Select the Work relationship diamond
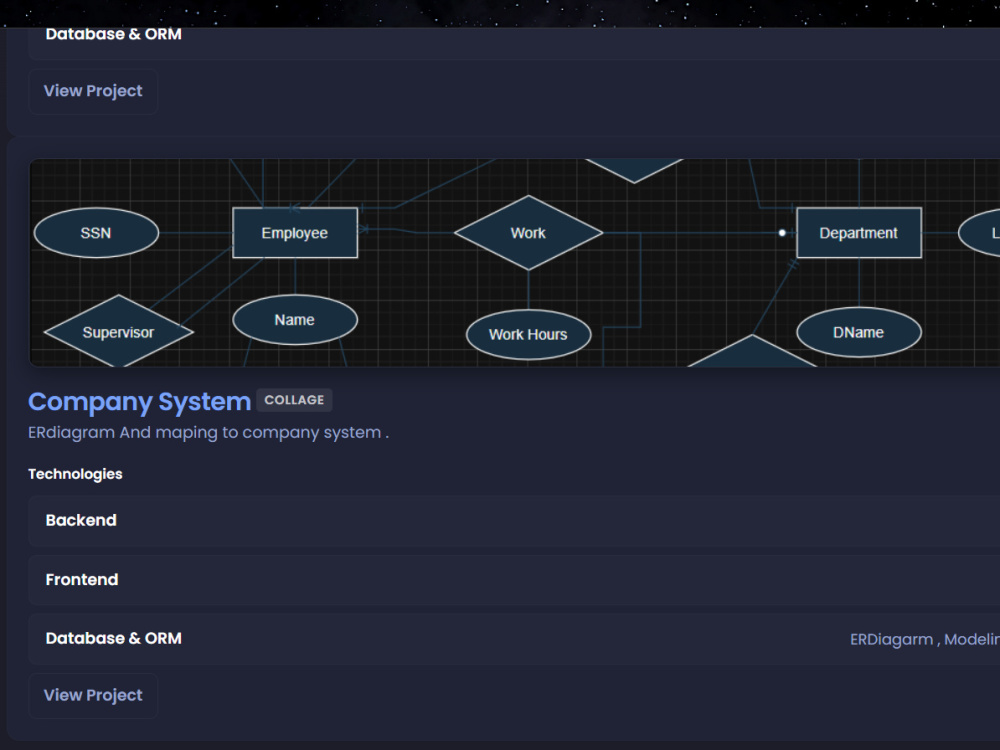This screenshot has width=1000, height=750. (x=528, y=233)
